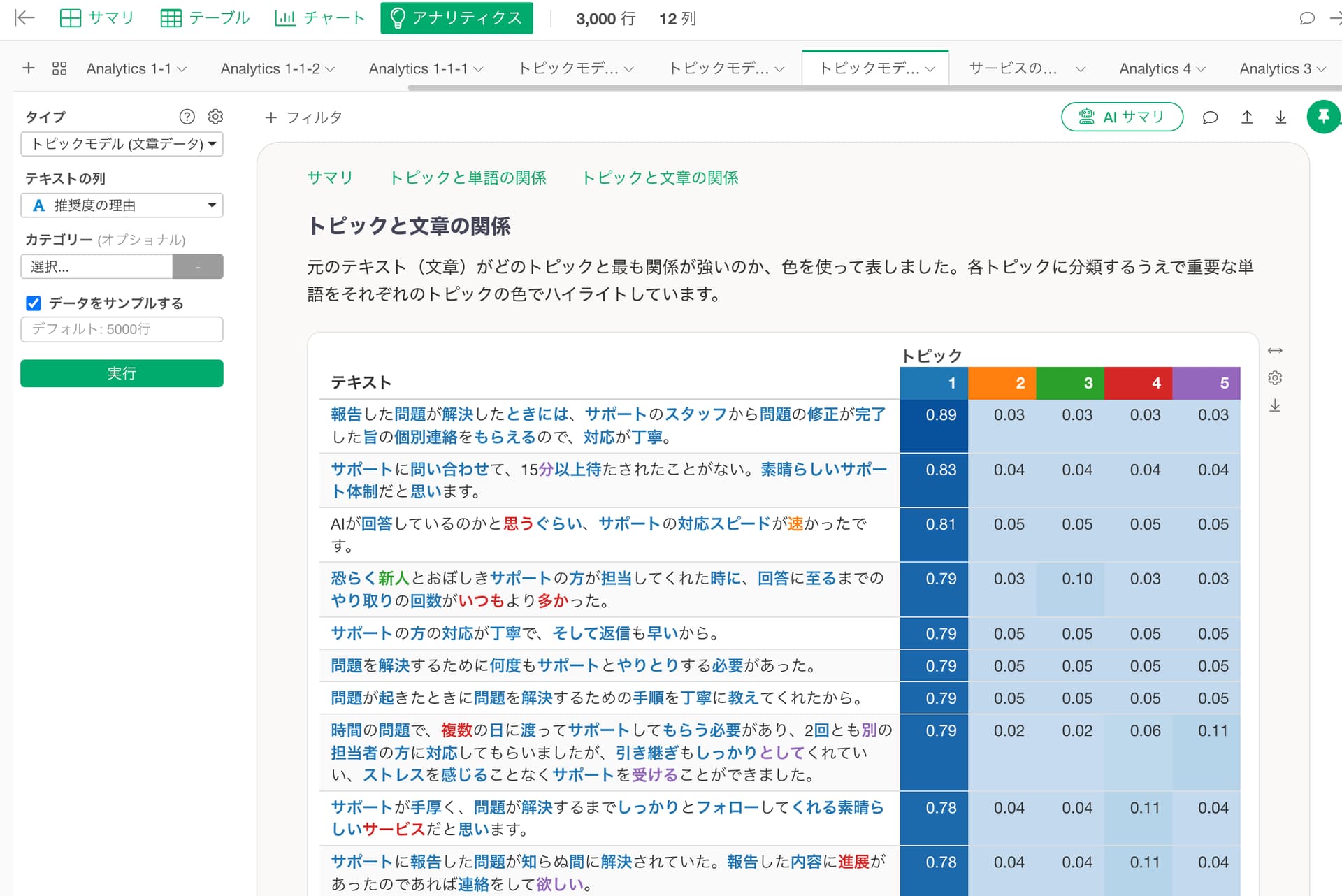1342x896 pixels.
Task: Click the 0.83 topic score cell
Action: (x=934, y=480)
